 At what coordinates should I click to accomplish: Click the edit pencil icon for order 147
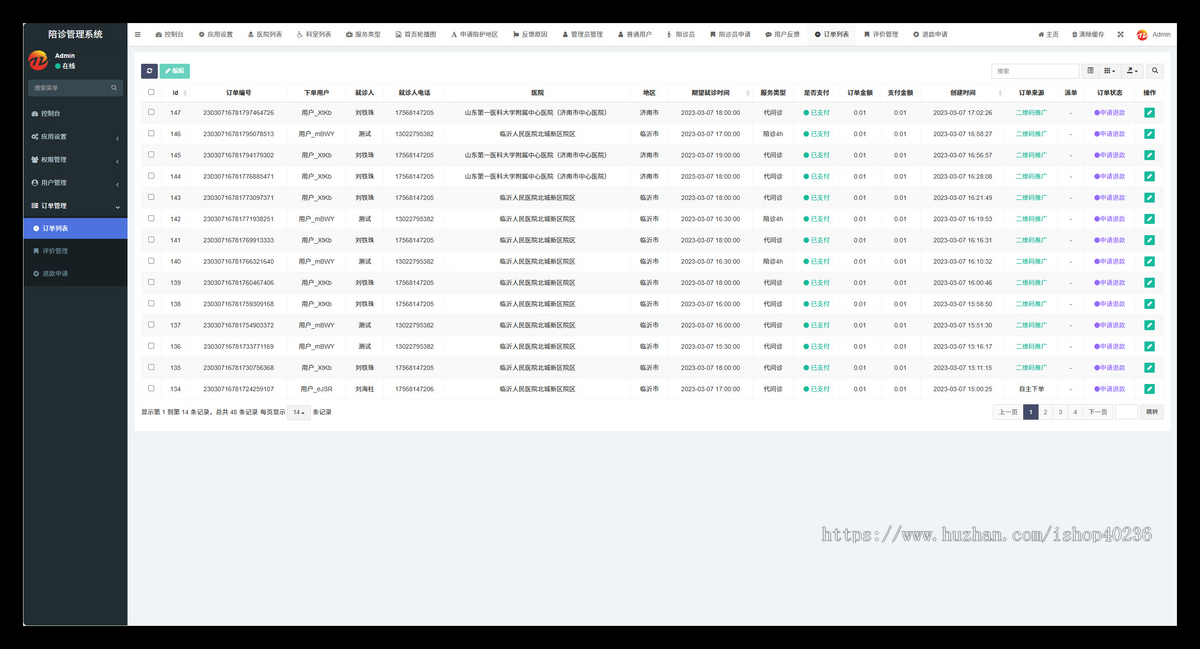[x=1149, y=113]
